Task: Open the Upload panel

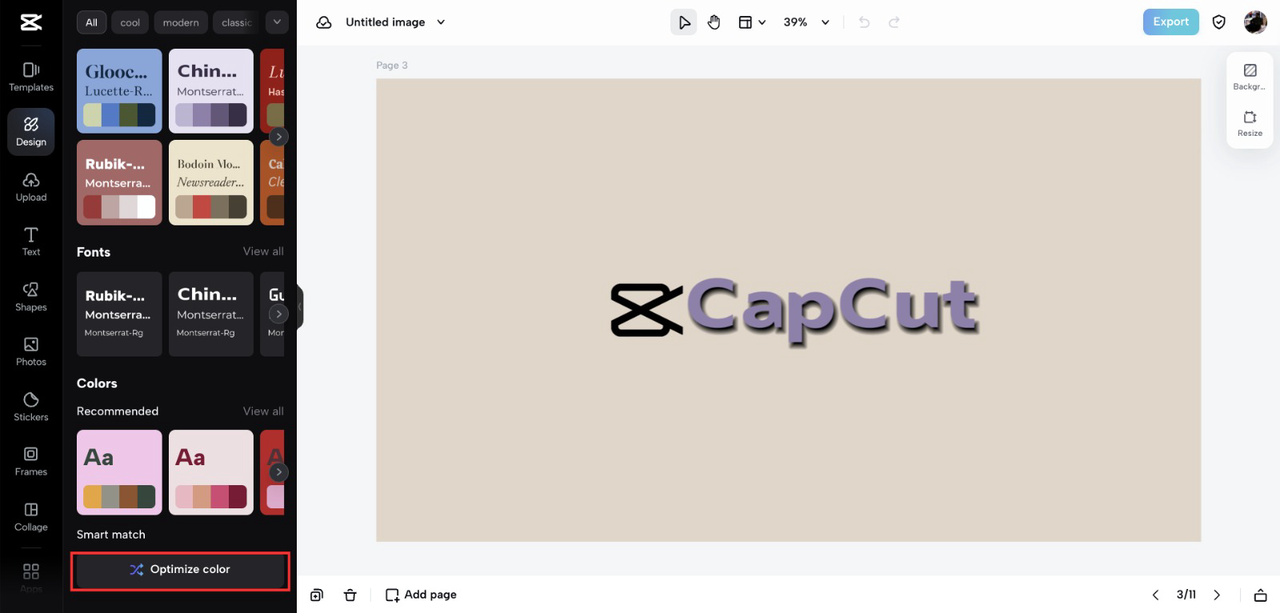Action: click(31, 187)
